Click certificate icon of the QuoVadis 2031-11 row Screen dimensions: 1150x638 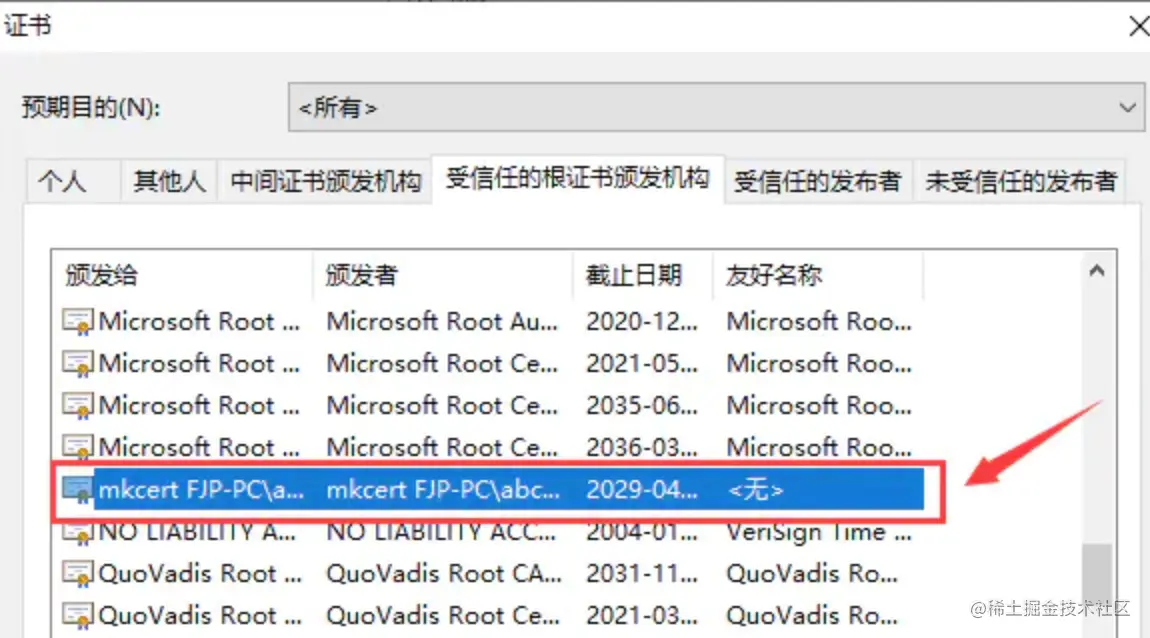(77, 573)
